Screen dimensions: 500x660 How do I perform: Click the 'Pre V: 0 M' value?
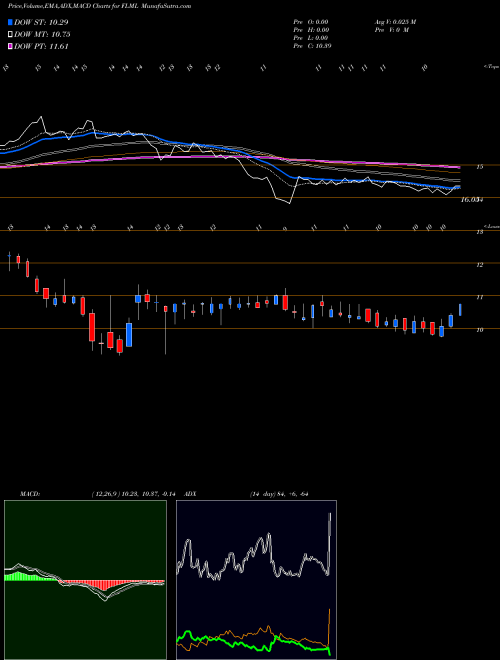(x=393, y=30)
